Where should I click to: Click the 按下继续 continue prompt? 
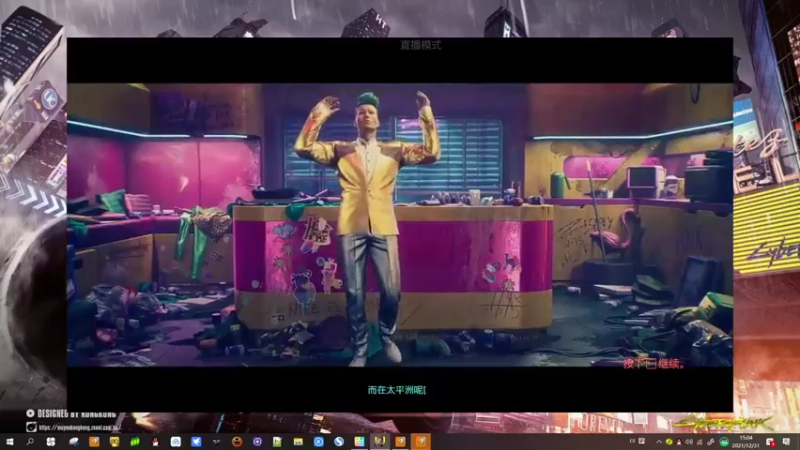[654, 363]
